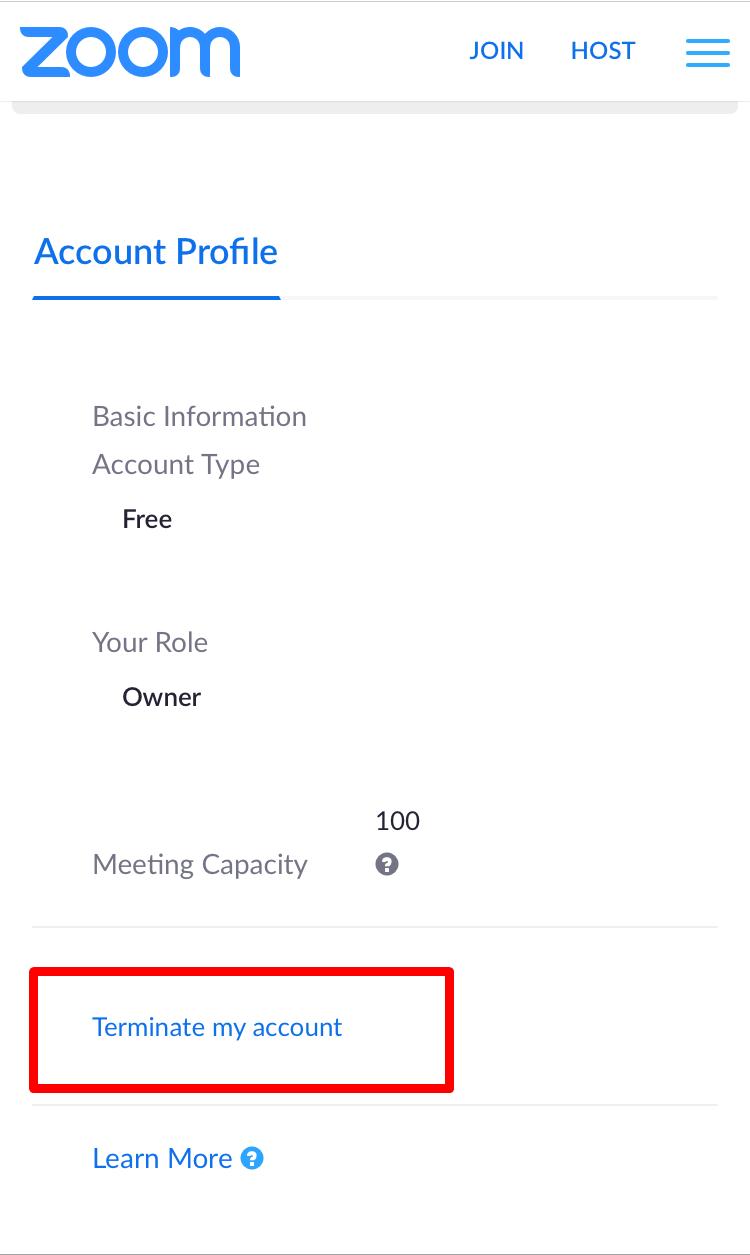Select JOIN in the top bar
The image size is (750, 1255).
click(x=496, y=51)
